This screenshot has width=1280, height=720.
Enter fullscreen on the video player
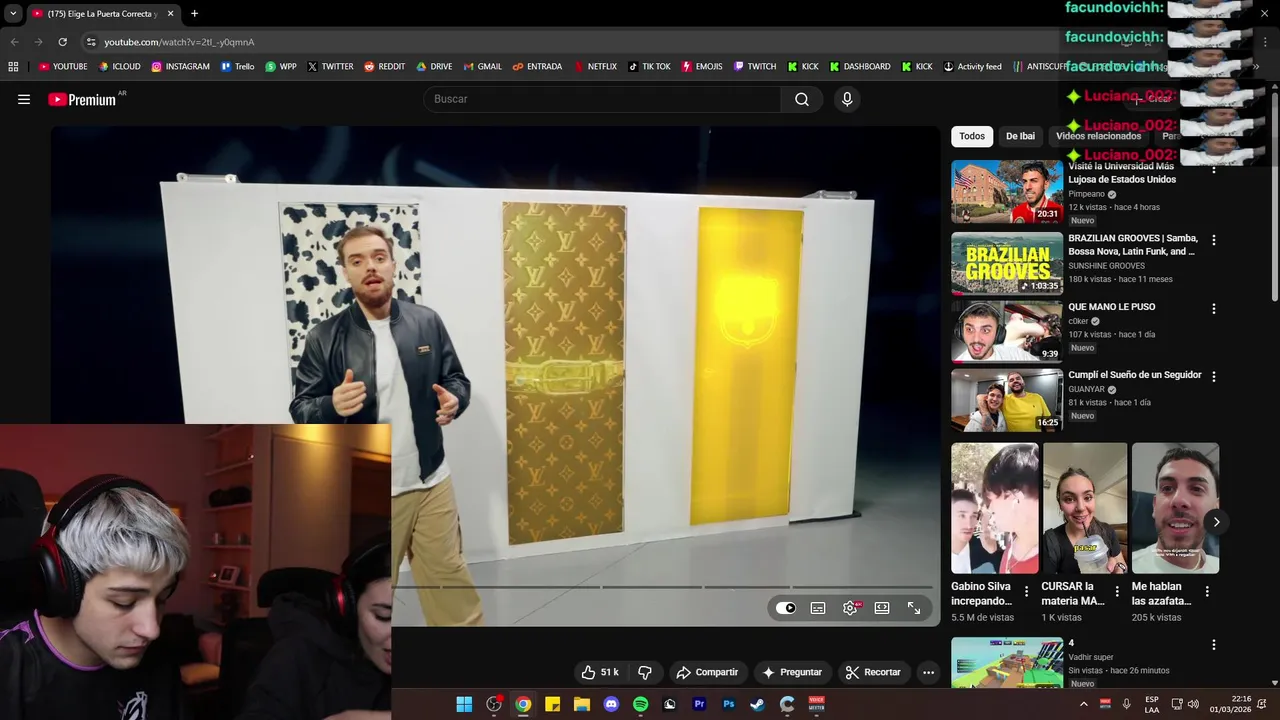(914, 608)
